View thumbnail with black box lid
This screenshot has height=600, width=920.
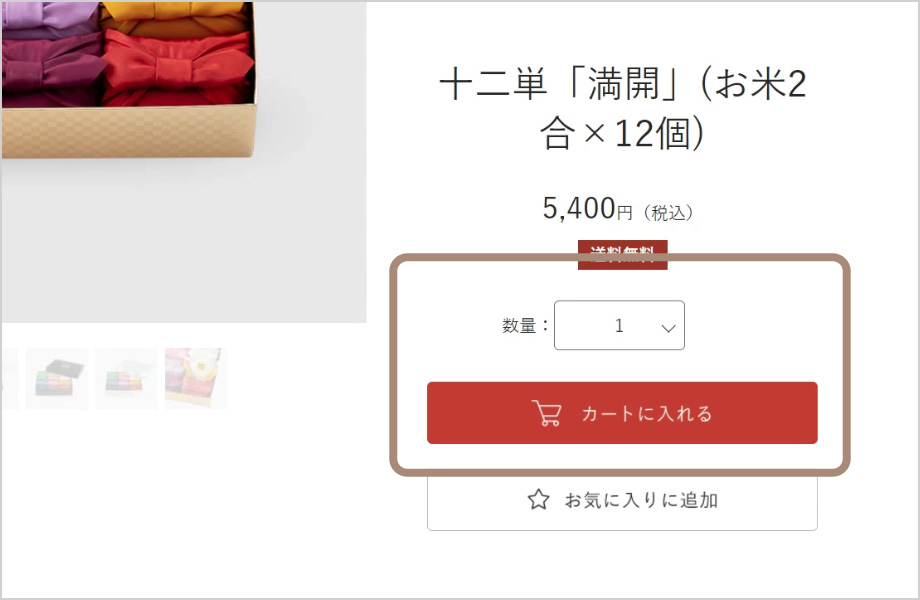57,378
